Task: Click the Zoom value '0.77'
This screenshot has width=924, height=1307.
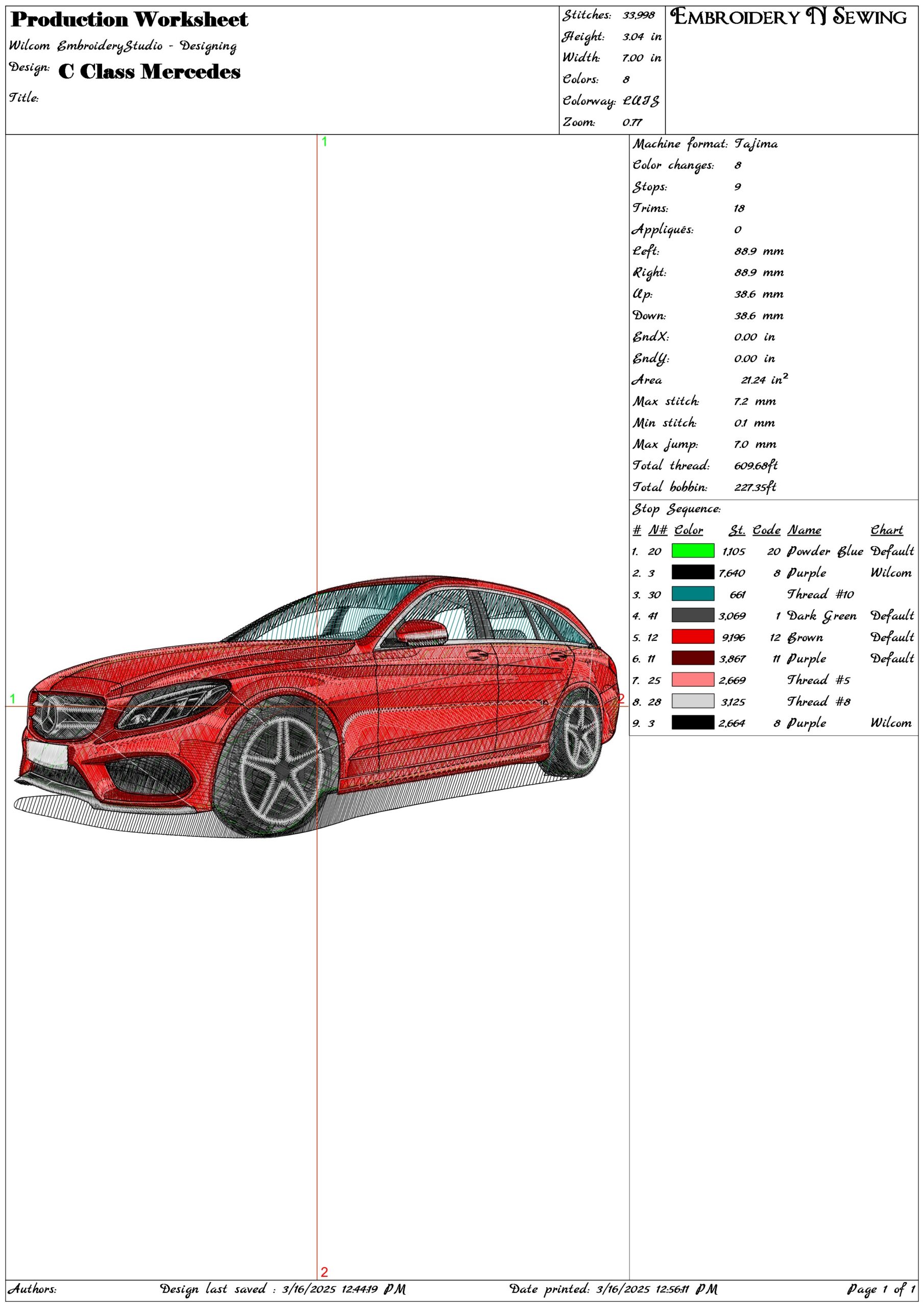Action: [x=632, y=123]
